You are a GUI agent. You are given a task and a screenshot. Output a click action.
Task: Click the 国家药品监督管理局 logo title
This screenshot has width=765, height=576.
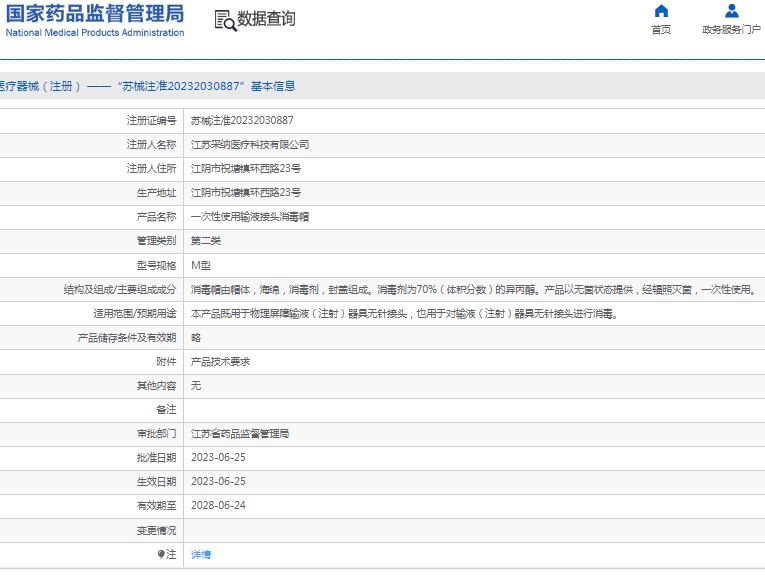[95, 13]
